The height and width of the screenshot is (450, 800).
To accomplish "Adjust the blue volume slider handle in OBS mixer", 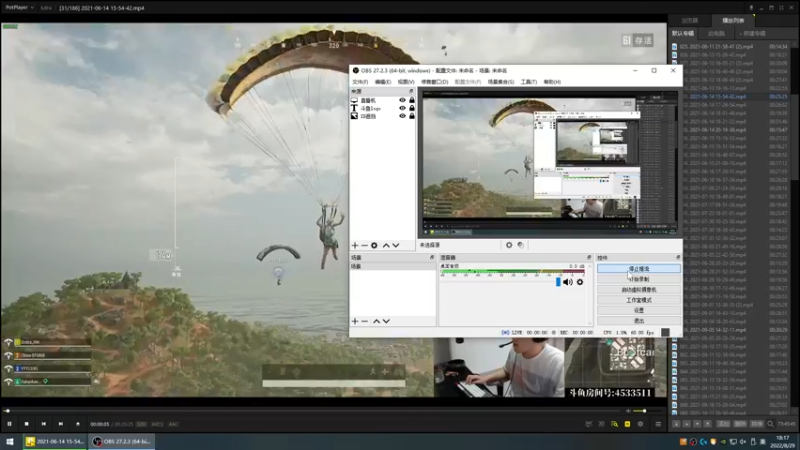I will (558, 282).
